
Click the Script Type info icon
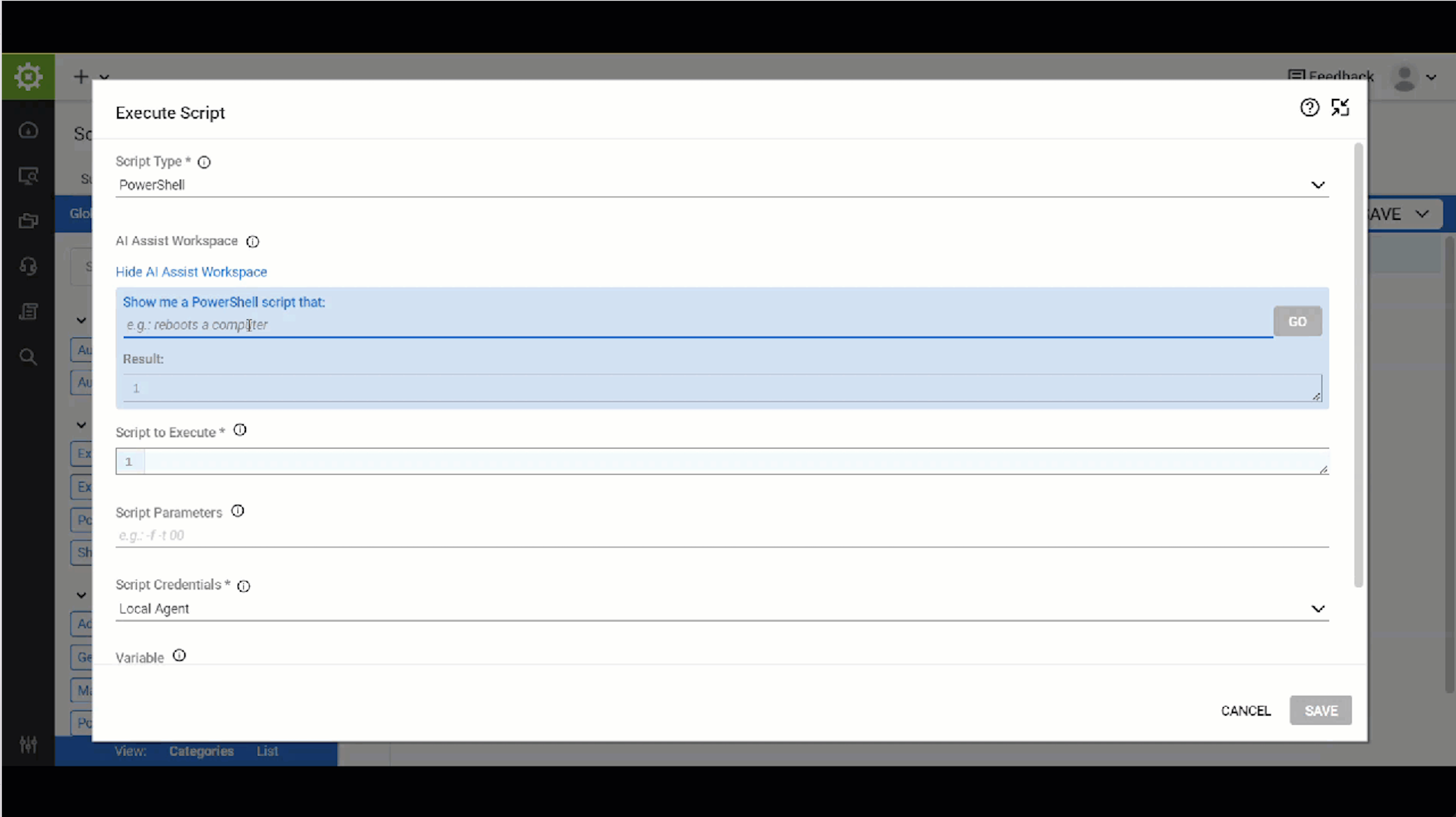204,162
